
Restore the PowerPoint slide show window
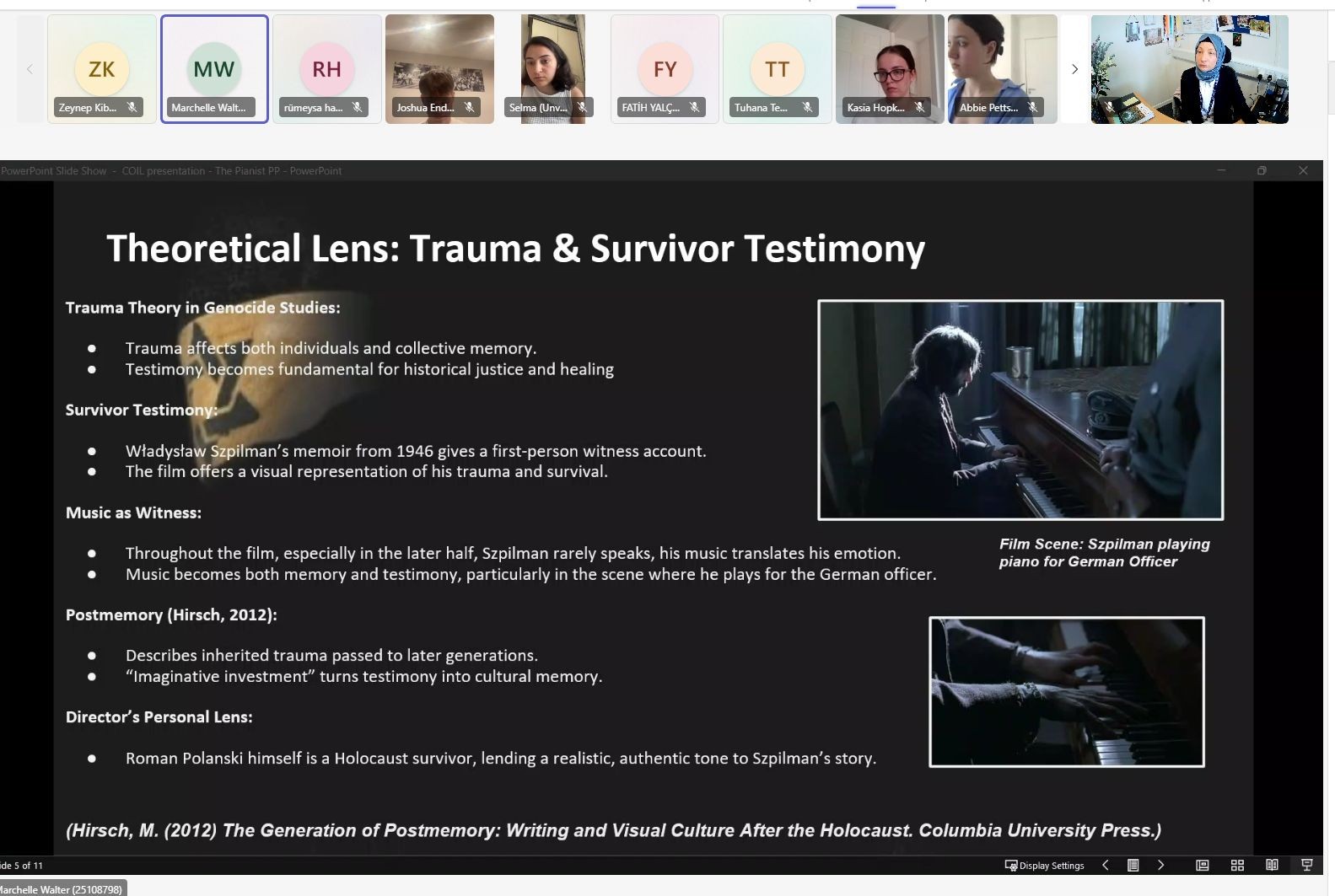(1262, 170)
